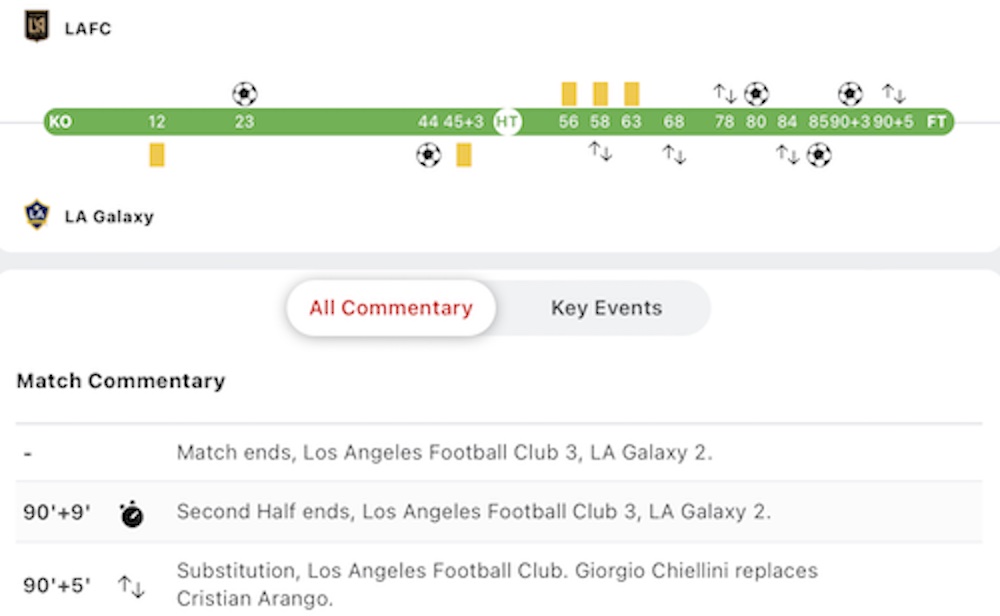Click the LA Galaxy substitution icon at minute 68

[674, 154]
